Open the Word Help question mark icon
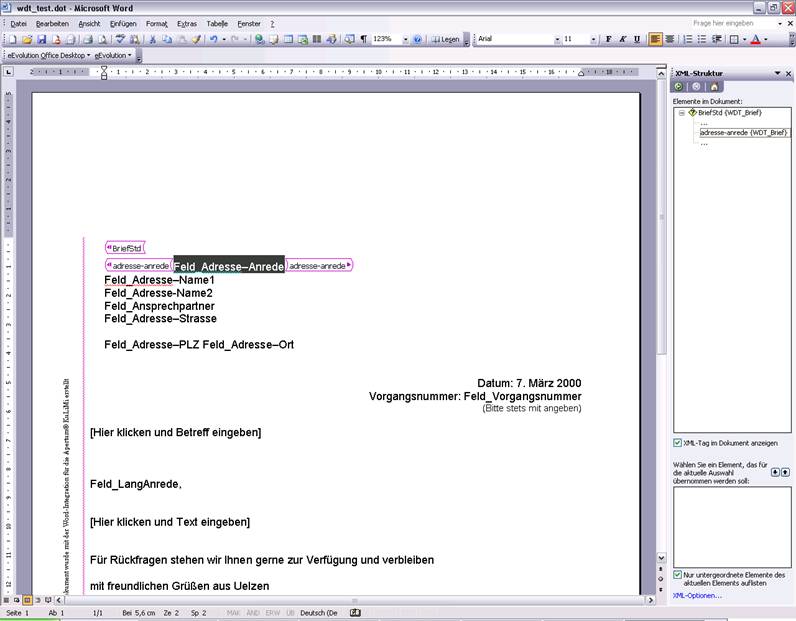The image size is (796, 621). click(x=417, y=39)
